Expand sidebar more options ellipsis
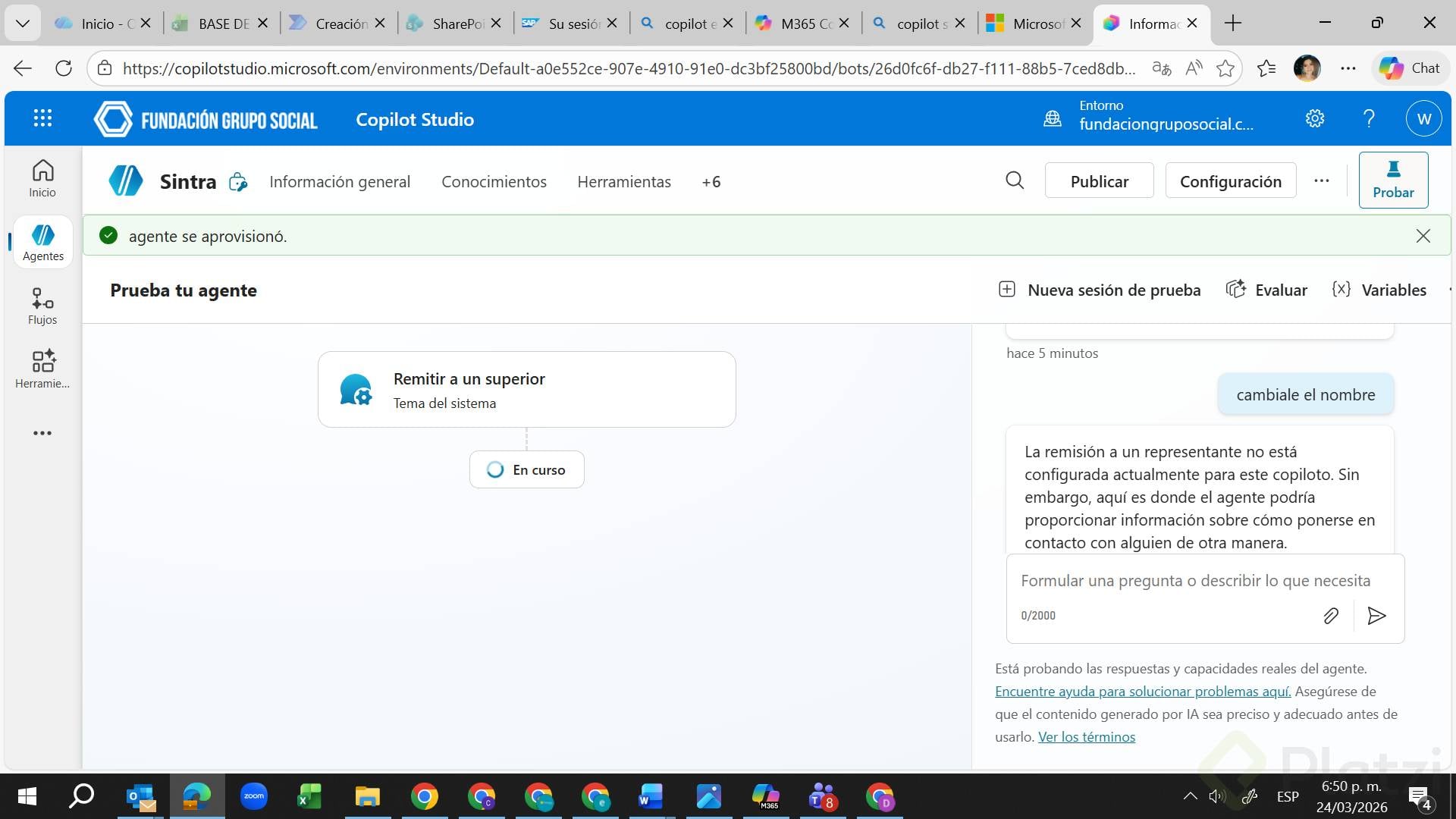This screenshot has width=1456, height=819. click(x=42, y=433)
